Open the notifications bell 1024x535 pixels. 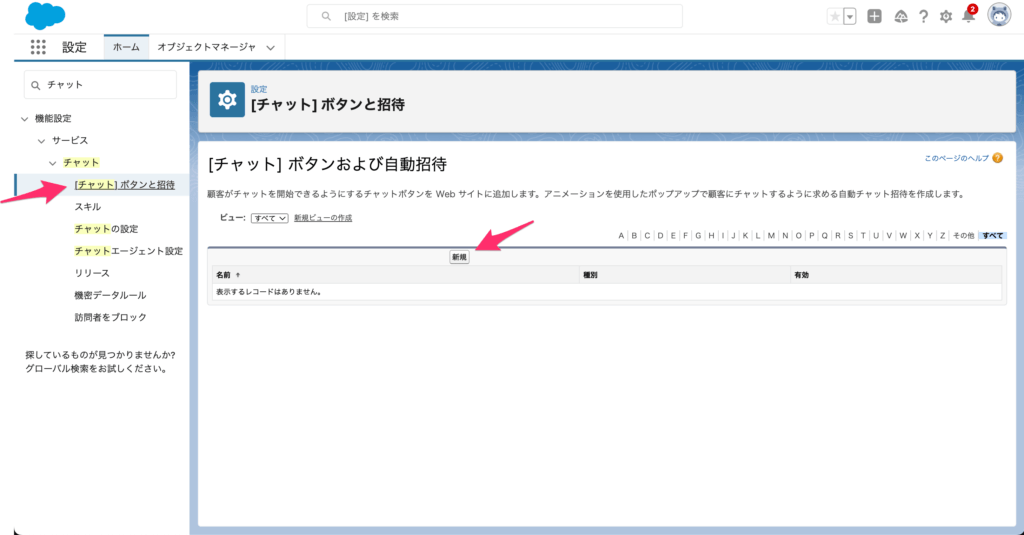pos(968,16)
